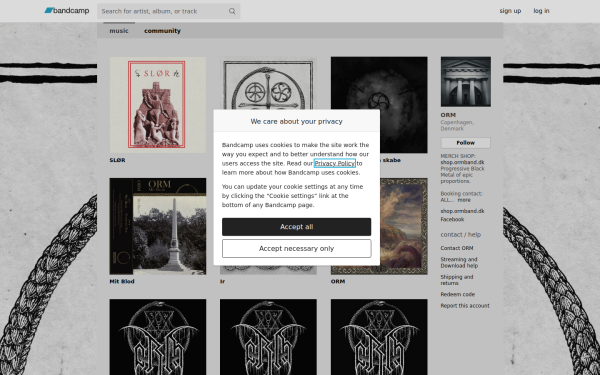Open the shop.ormband.dk merch shop link in bio
The width and height of the screenshot is (600, 375).
pos(462,162)
